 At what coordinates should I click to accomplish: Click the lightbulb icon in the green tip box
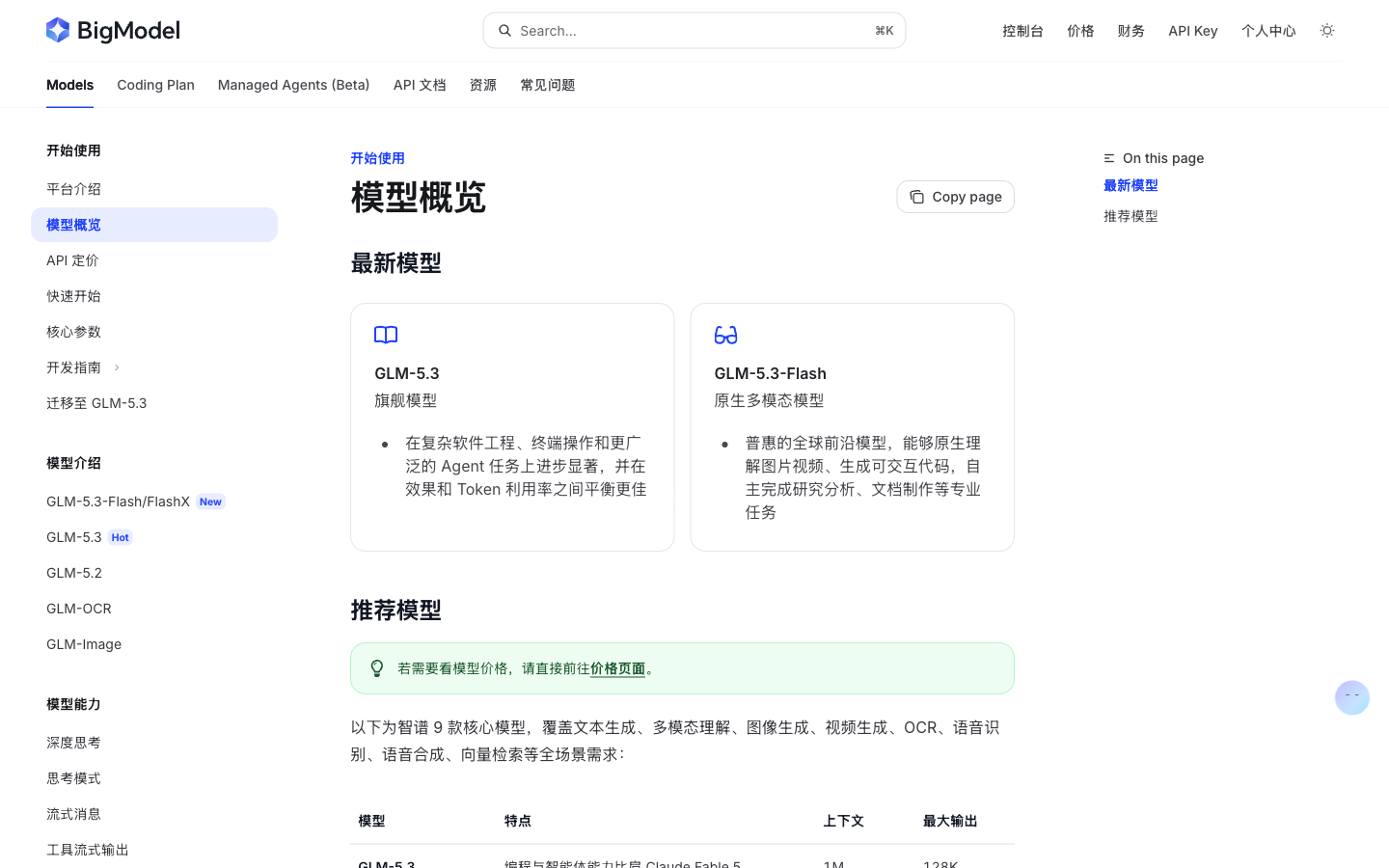pyautogui.click(x=377, y=668)
